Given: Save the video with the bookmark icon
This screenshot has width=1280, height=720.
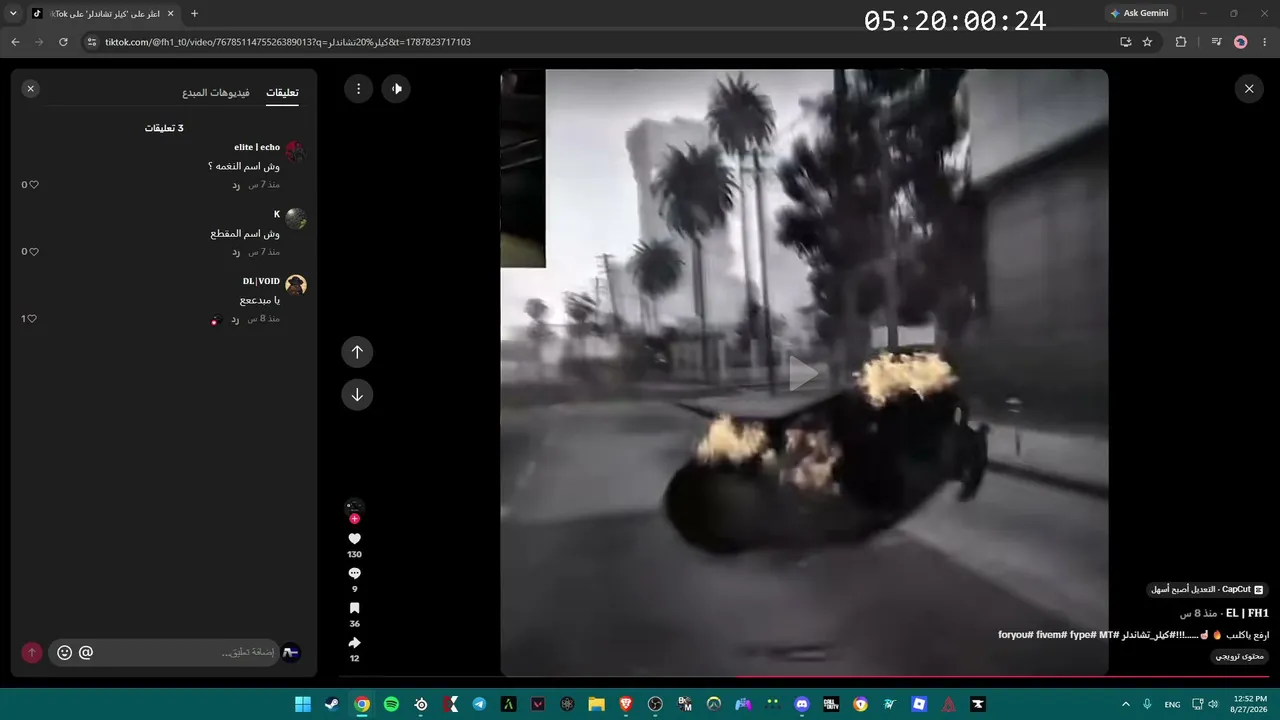Looking at the screenshot, I should tap(354, 608).
